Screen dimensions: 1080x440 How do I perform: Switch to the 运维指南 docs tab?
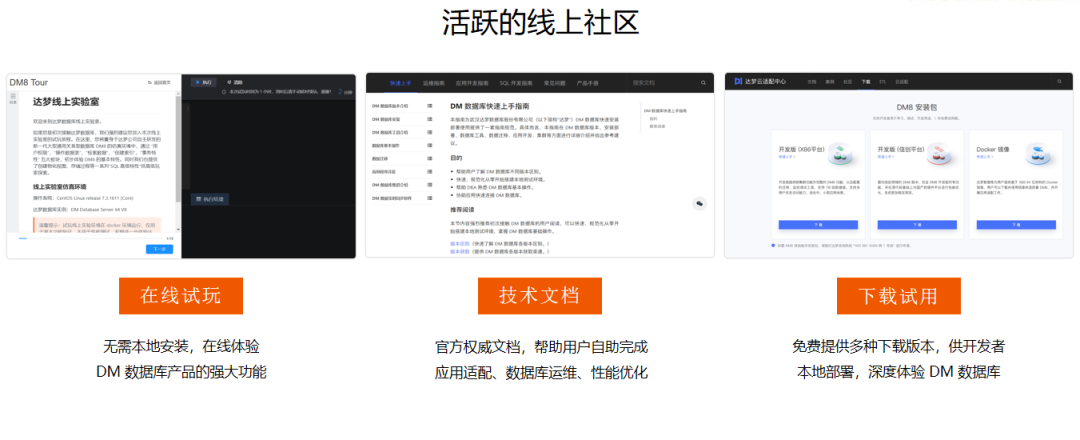[433, 83]
